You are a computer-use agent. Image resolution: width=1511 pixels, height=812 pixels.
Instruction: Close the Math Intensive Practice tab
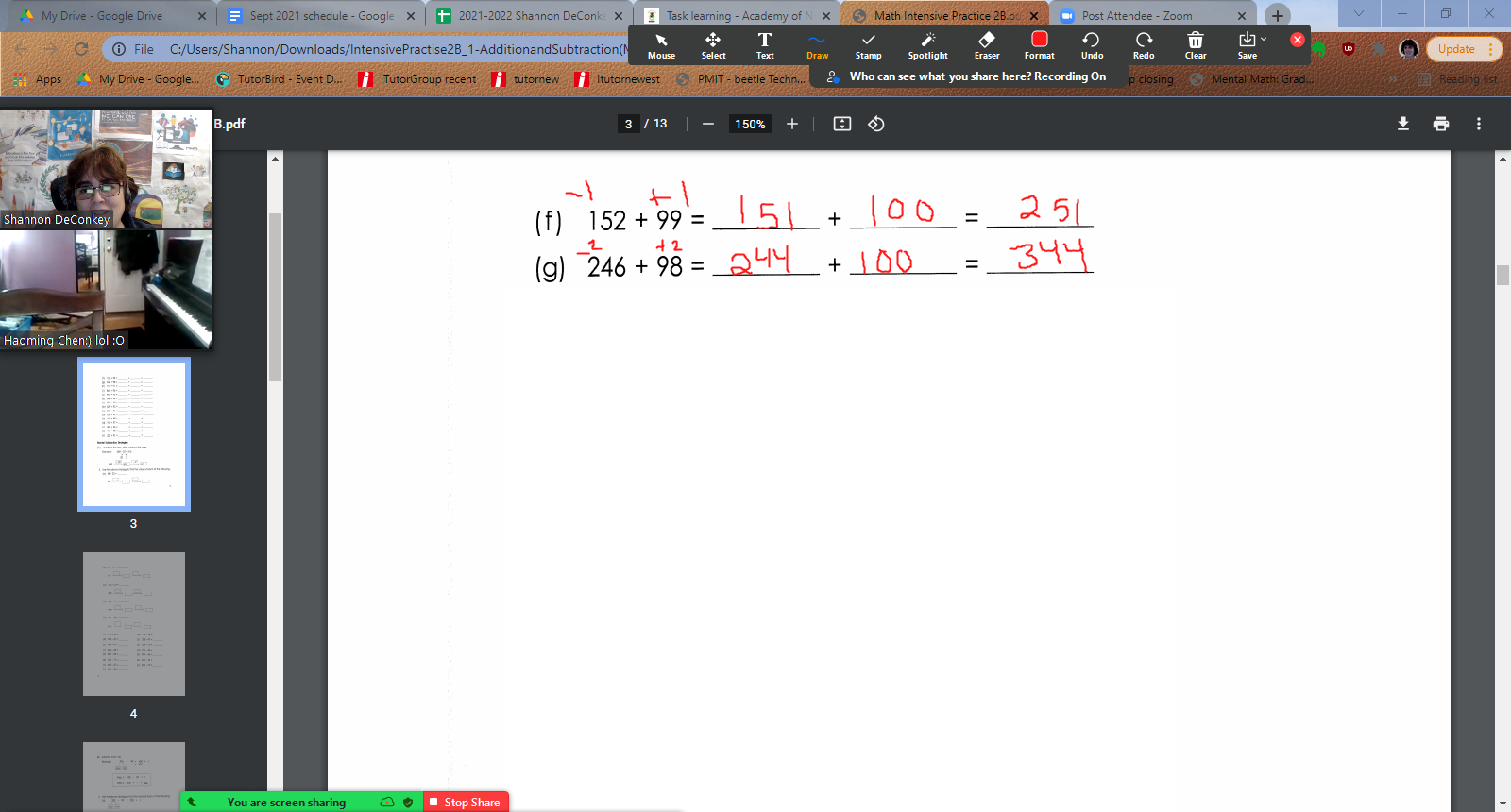click(x=1034, y=16)
